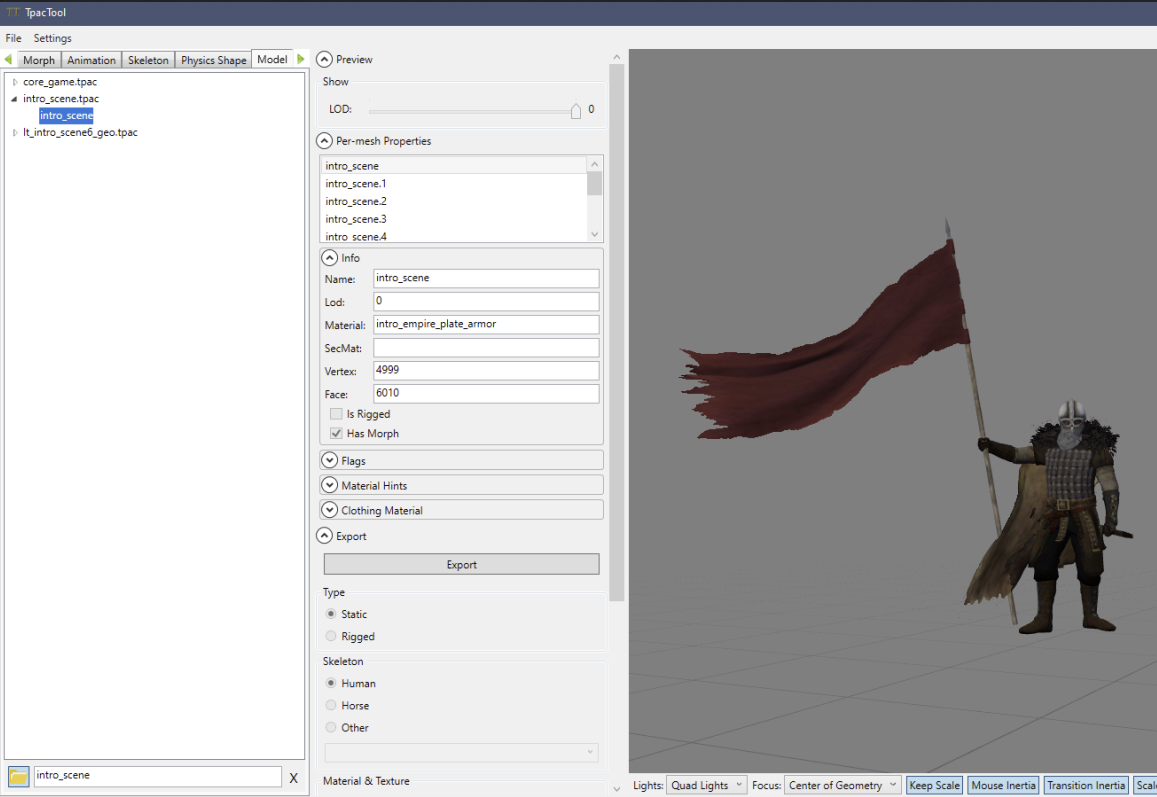Click the TpacTool title bar icon
The height and width of the screenshot is (797, 1157).
(13, 13)
